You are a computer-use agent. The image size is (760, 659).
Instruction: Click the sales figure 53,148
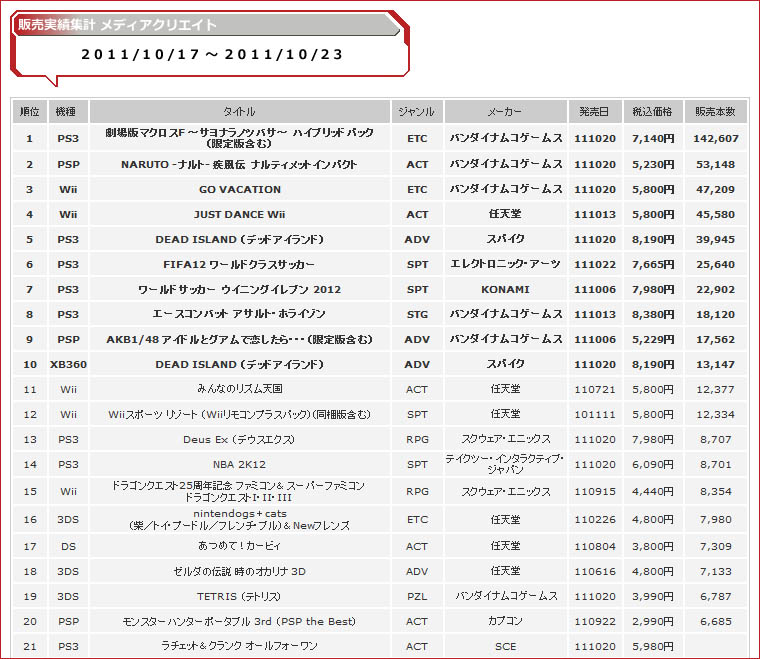point(715,164)
